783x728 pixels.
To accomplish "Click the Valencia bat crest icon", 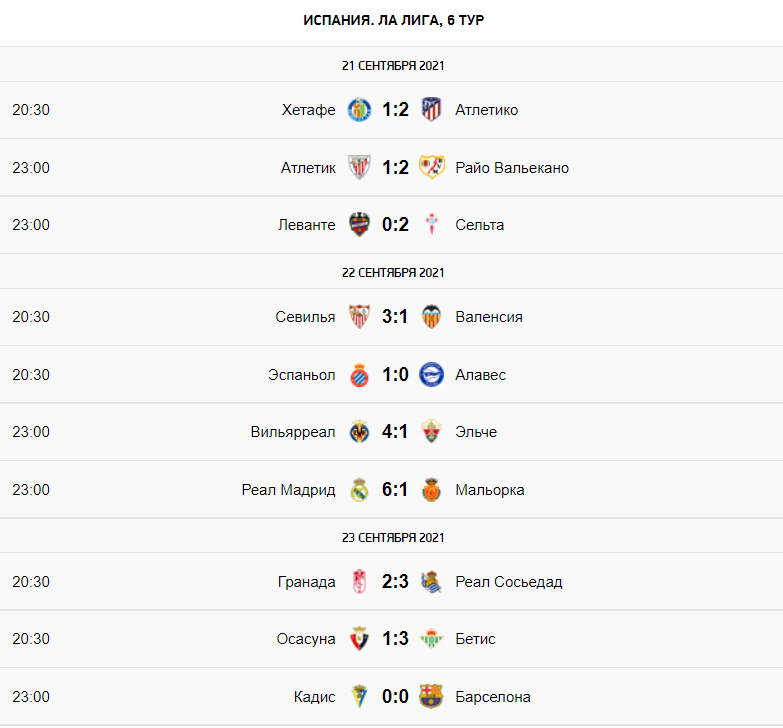I will click(x=431, y=317).
